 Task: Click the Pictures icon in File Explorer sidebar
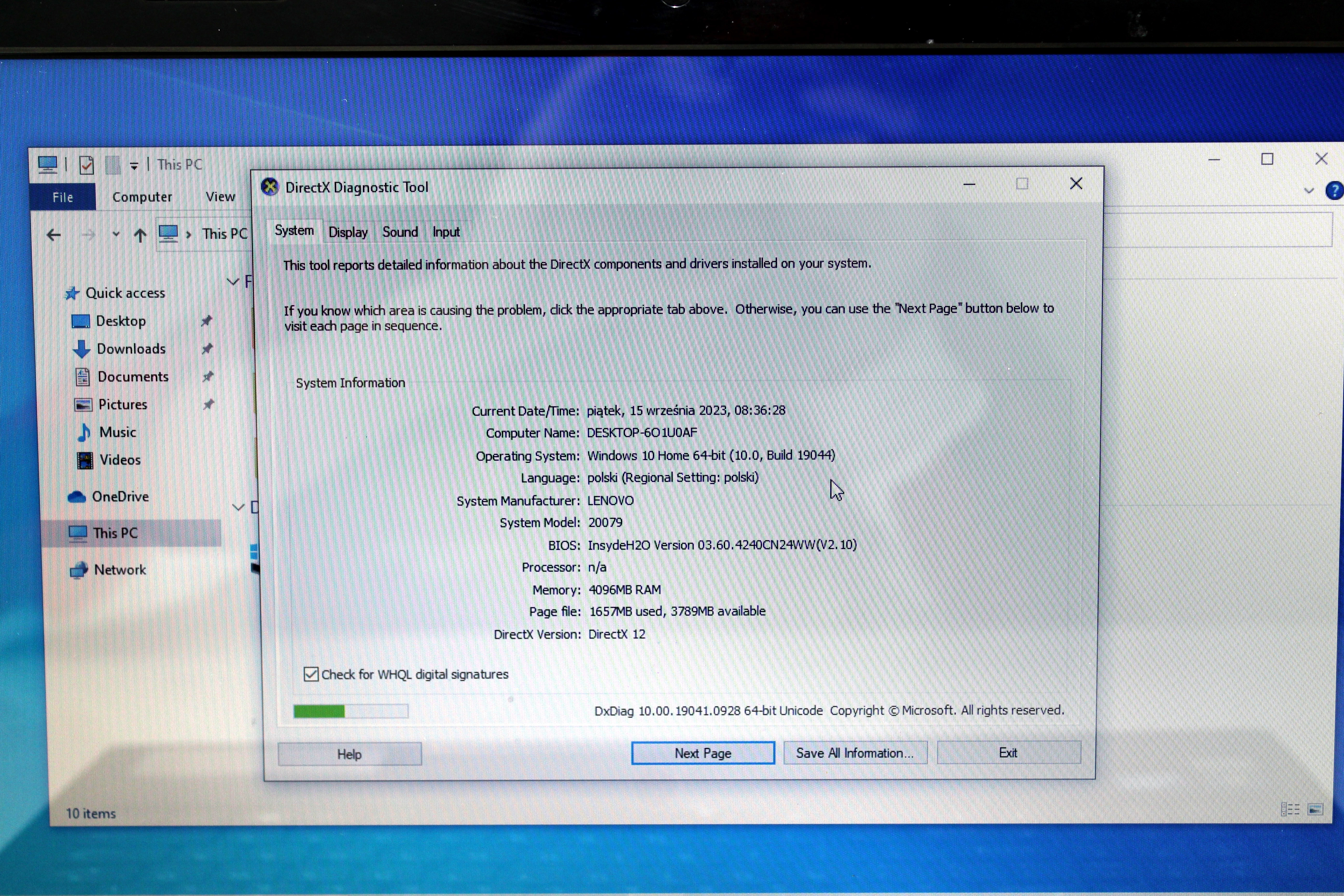tap(83, 405)
